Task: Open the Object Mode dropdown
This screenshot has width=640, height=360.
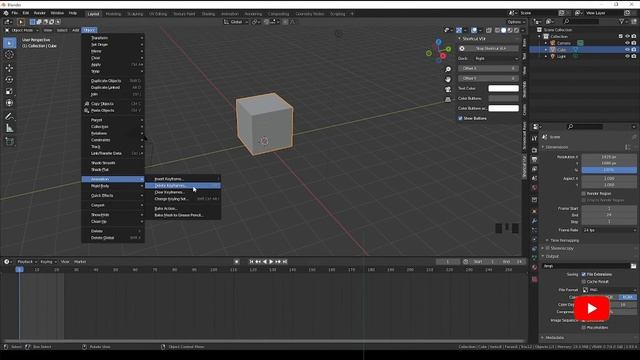Action: pos(22,30)
